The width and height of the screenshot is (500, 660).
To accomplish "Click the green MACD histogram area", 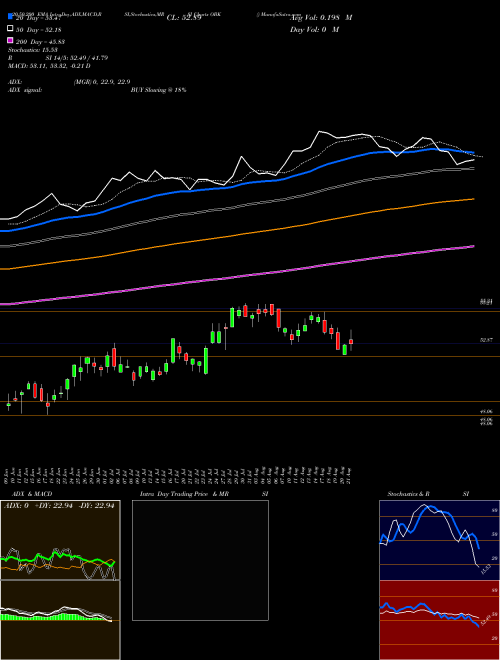I will click(x=53, y=617).
